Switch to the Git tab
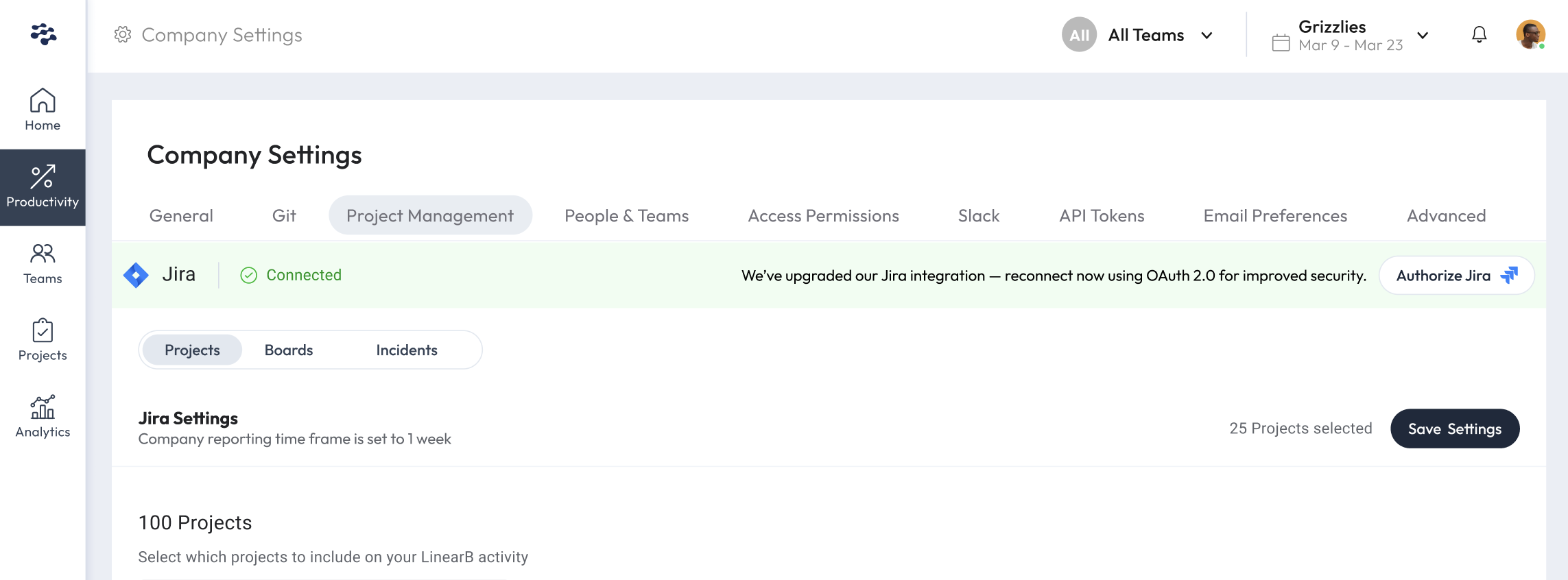 pyautogui.click(x=284, y=216)
